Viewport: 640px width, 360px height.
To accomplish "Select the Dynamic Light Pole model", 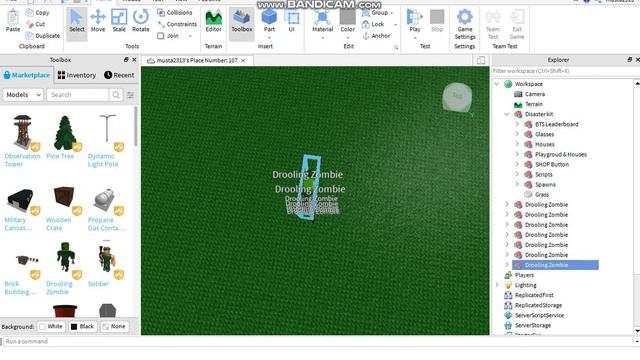I will [106, 141].
